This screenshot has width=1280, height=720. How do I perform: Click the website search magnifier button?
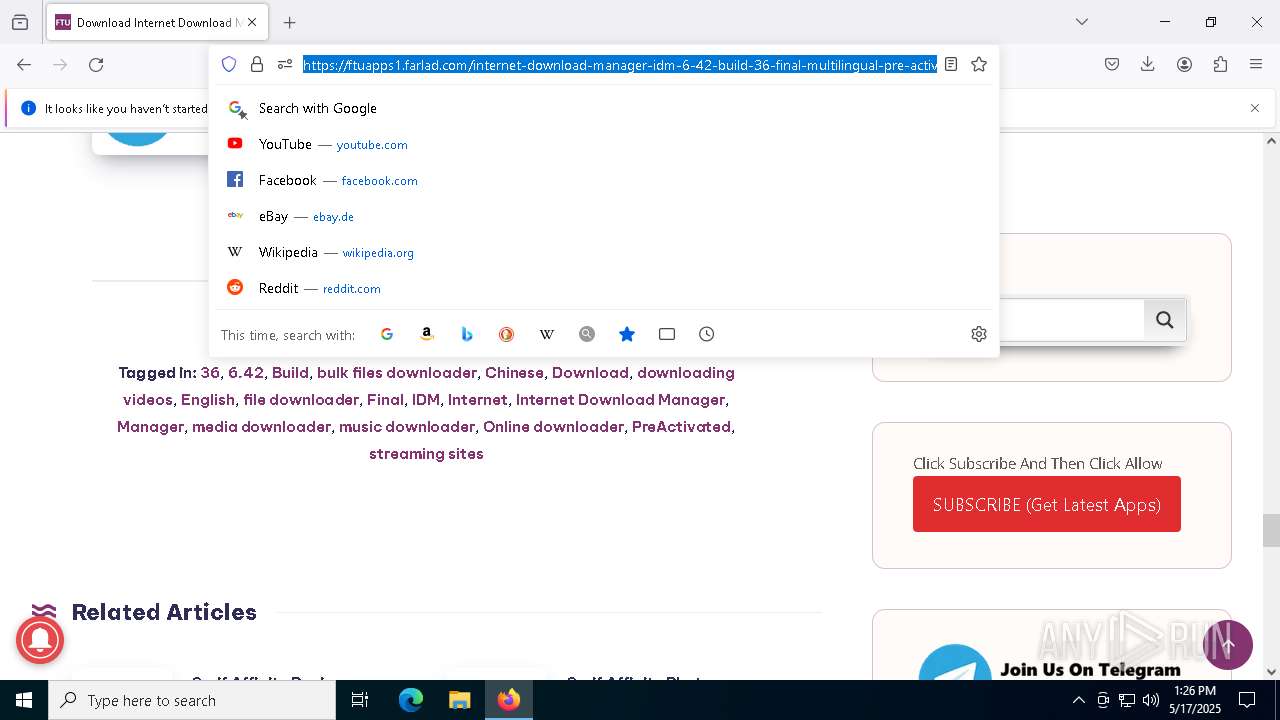(1165, 320)
